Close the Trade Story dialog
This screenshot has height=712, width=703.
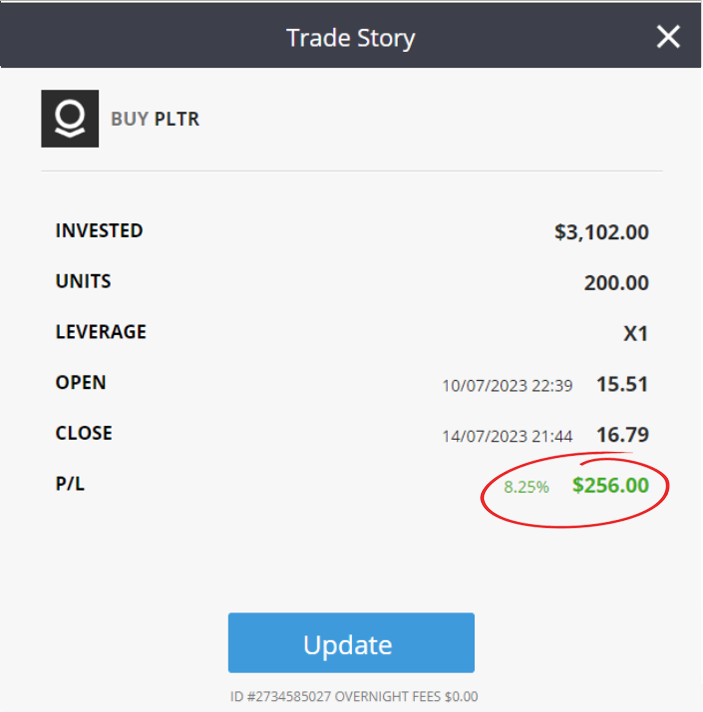click(x=668, y=37)
